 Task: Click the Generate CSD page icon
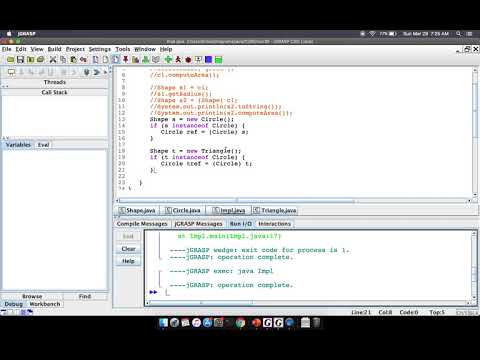coord(95,60)
